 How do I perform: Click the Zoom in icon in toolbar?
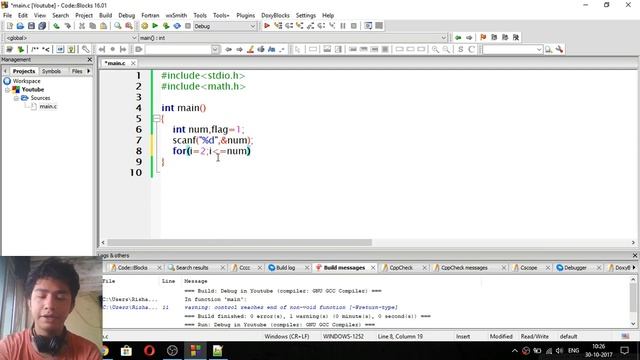click(x=436, y=49)
